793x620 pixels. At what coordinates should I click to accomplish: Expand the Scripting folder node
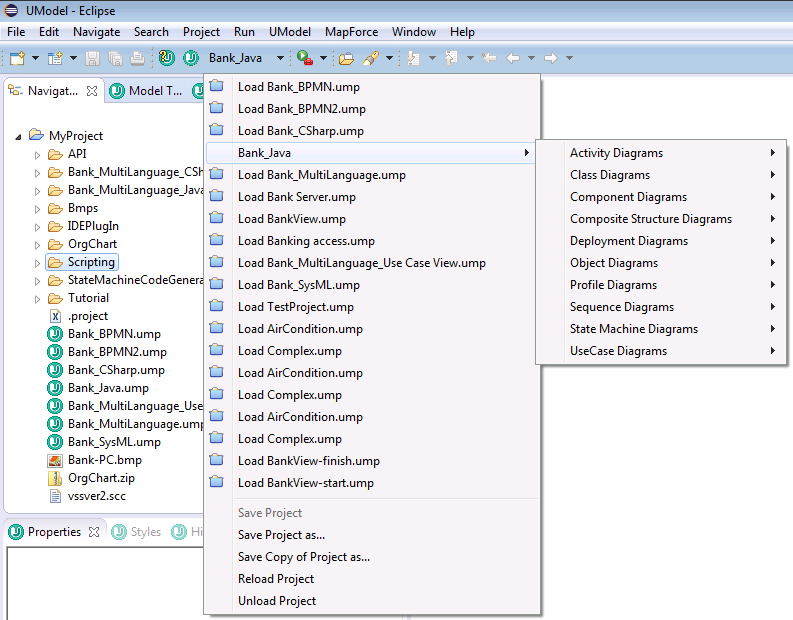37,262
